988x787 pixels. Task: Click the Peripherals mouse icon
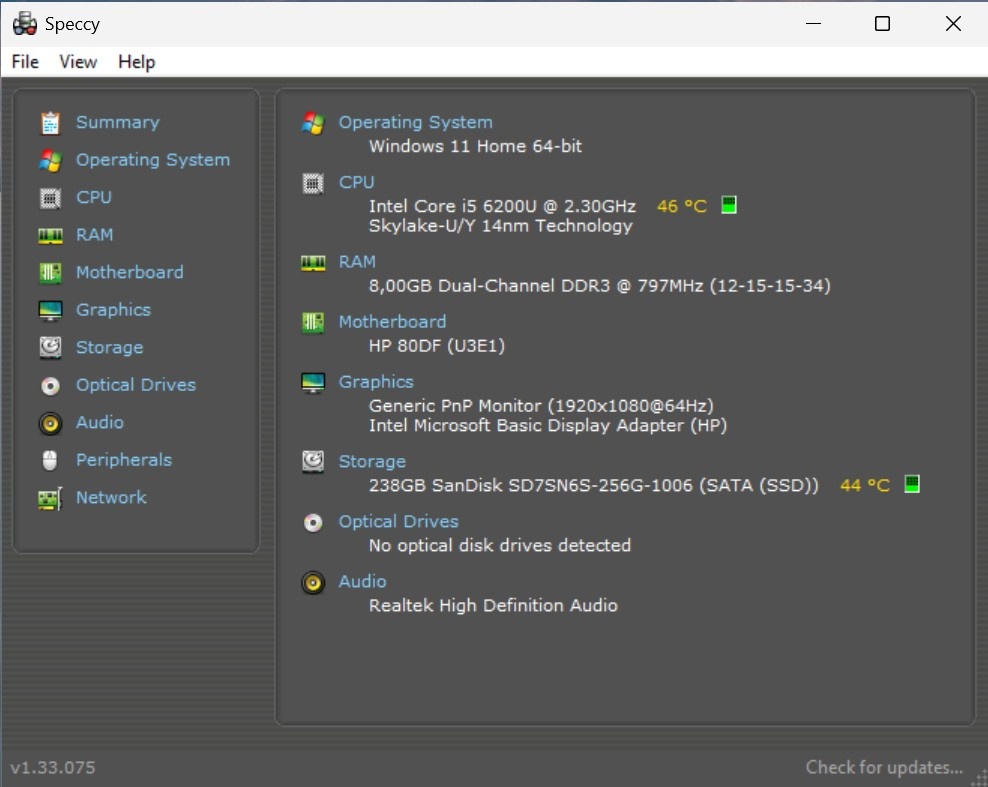[49, 459]
